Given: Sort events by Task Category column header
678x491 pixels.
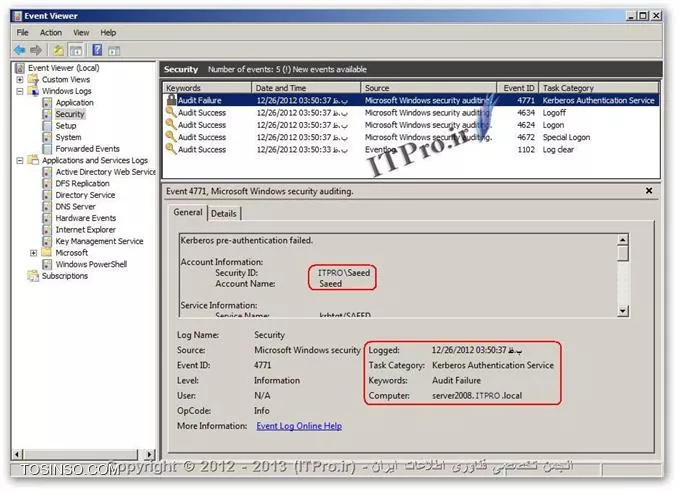Looking at the screenshot, I should (599, 88).
